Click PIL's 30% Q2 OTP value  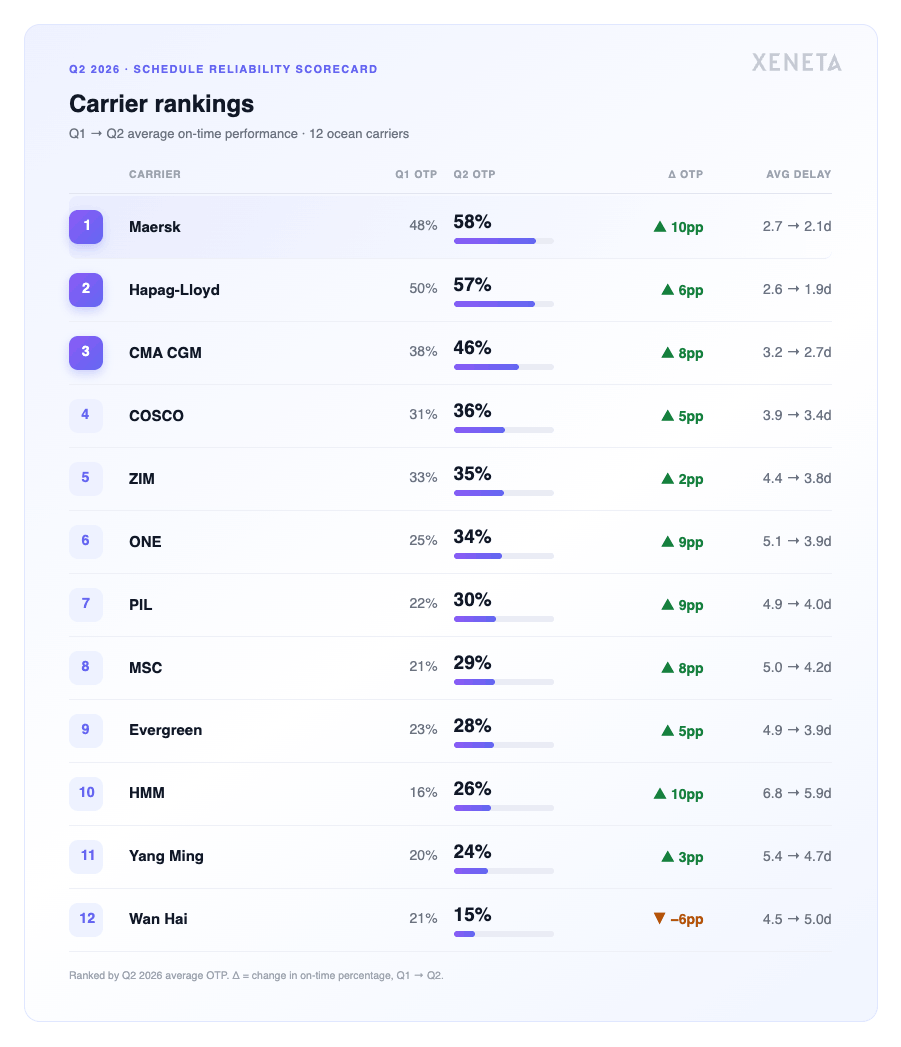pyautogui.click(x=472, y=600)
